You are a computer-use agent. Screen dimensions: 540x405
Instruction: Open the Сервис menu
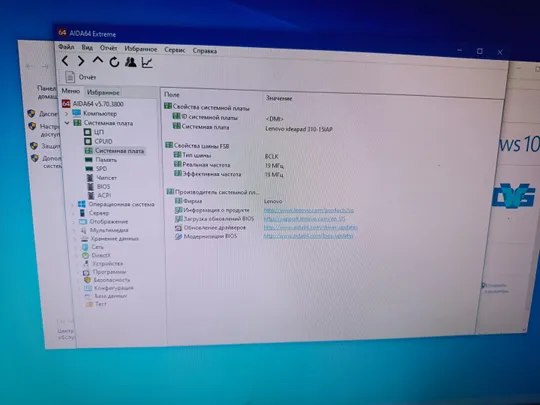click(x=175, y=50)
